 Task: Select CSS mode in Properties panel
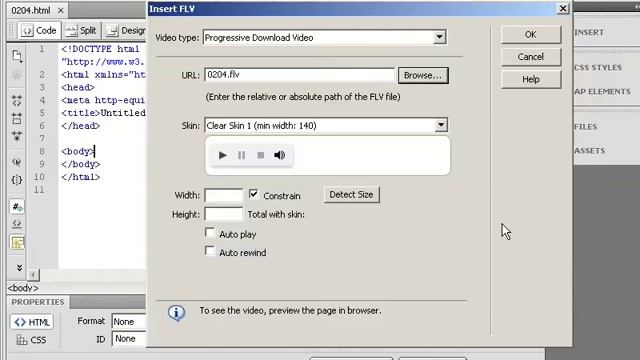[32, 340]
